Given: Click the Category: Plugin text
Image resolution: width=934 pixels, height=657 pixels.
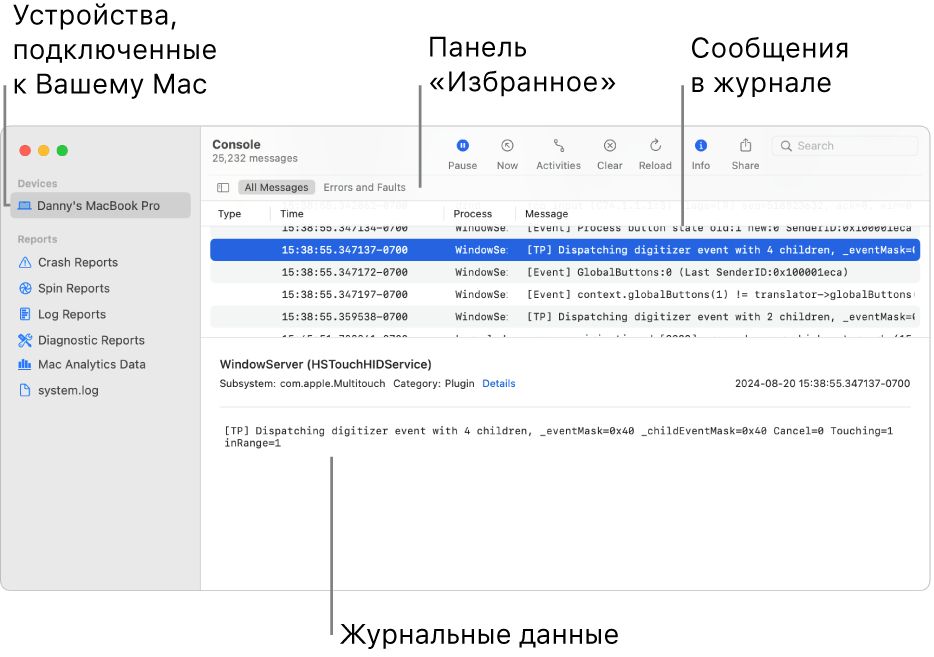Looking at the screenshot, I should [434, 384].
